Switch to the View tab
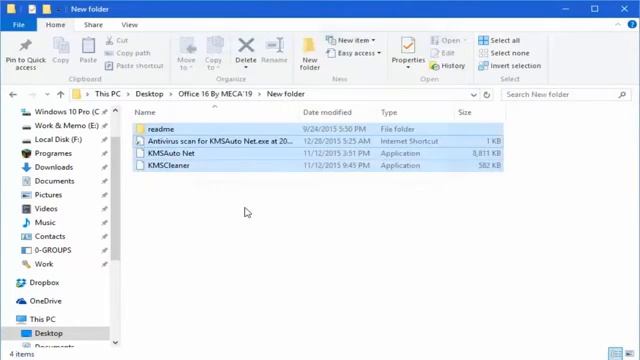The height and width of the screenshot is (360, 640). [x=129, y=25]
